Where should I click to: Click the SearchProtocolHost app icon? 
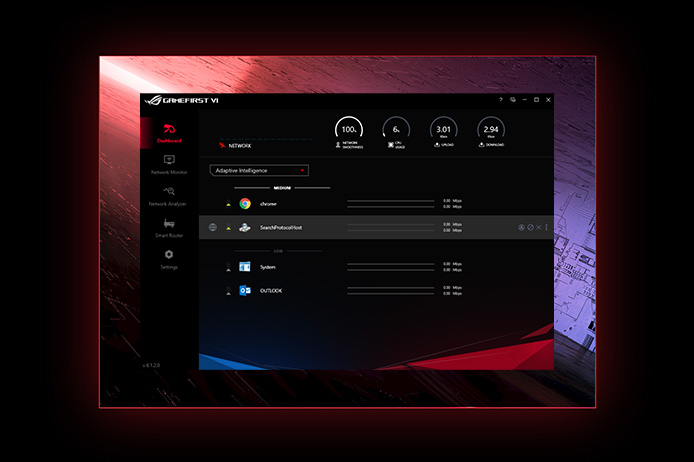pos(245,227)
